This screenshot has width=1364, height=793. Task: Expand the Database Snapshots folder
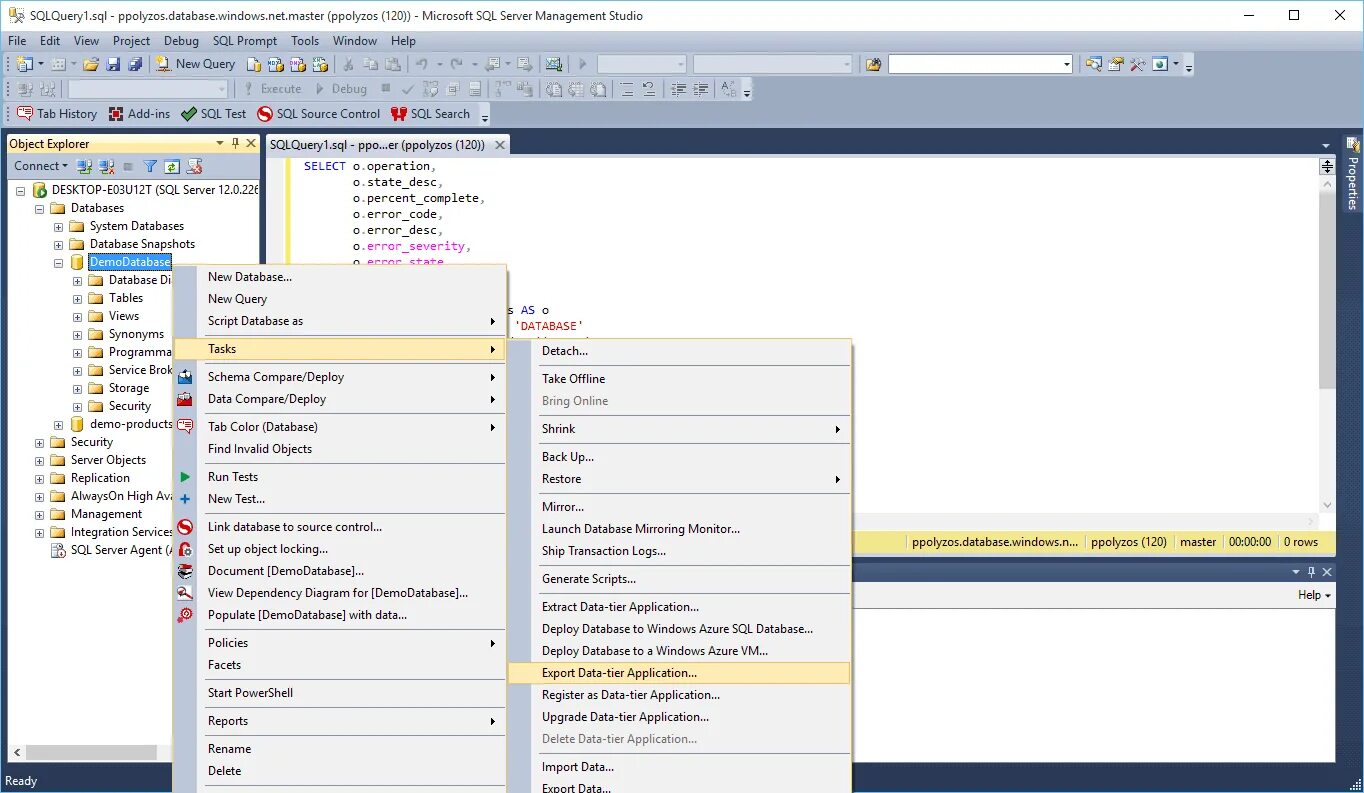point(58,244)
